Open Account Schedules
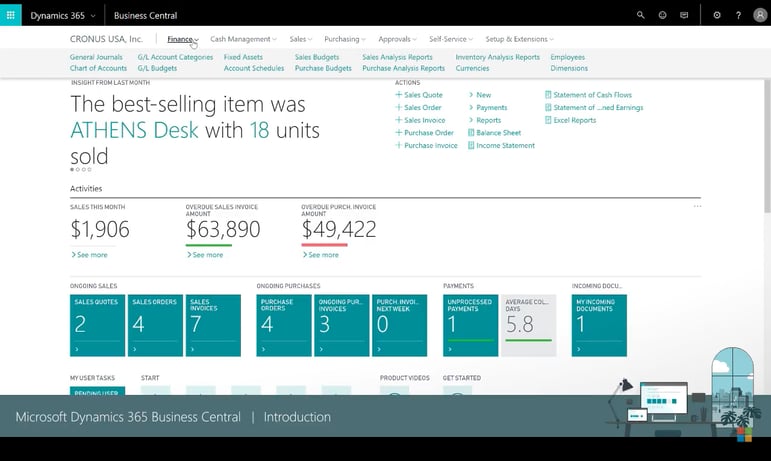The width and height of the screenshot is (771, 461). 254,68
